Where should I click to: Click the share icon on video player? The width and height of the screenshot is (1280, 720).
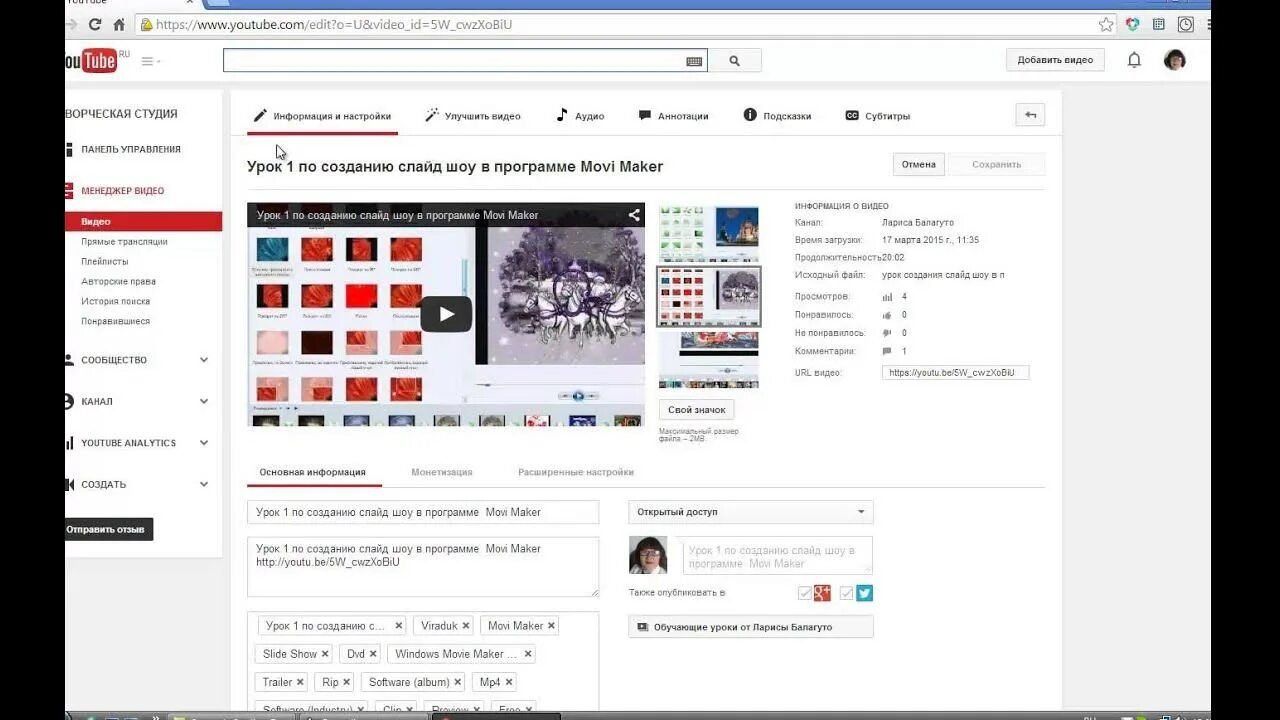point(634,215)
